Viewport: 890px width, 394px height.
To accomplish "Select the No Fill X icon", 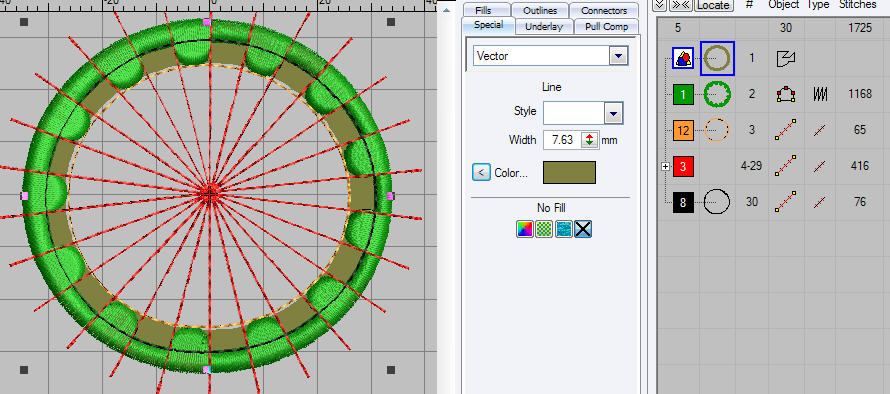I will (583, 229).
